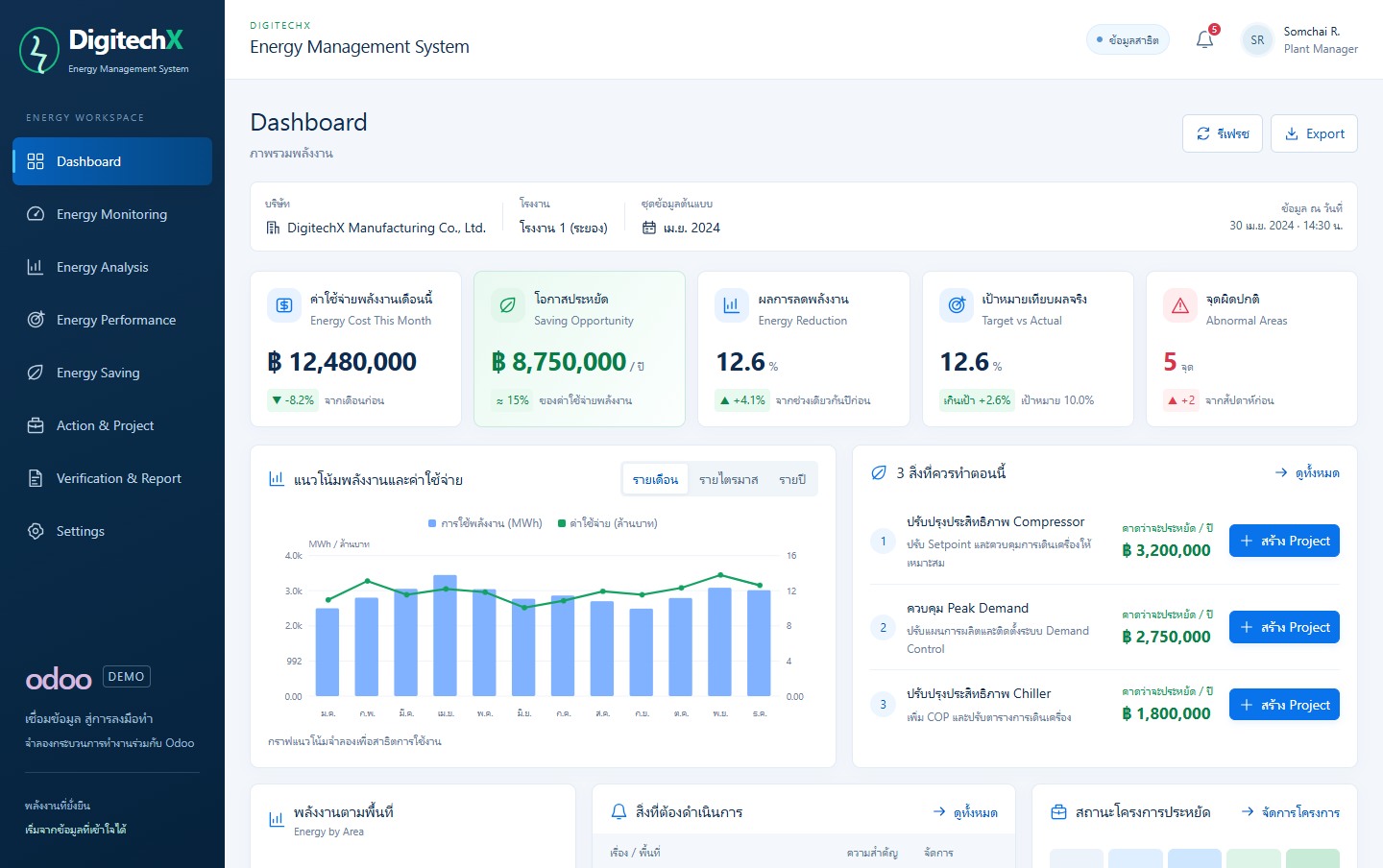This screenshot has width=1383, height=868.
Task: Open ดูทั้งหมด link in recommendations card
Action: point(1307,472)
